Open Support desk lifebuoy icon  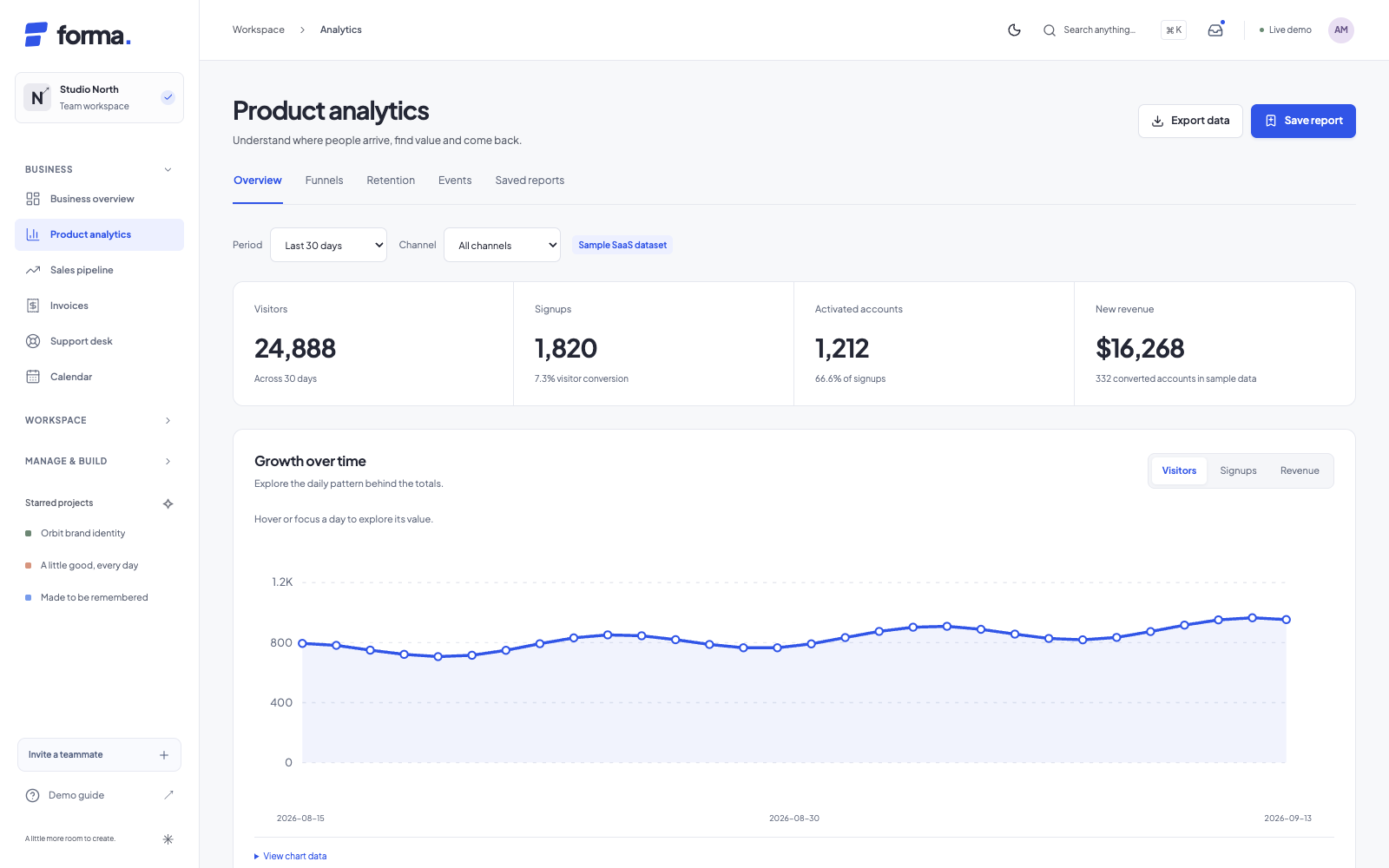click(33, 341)
